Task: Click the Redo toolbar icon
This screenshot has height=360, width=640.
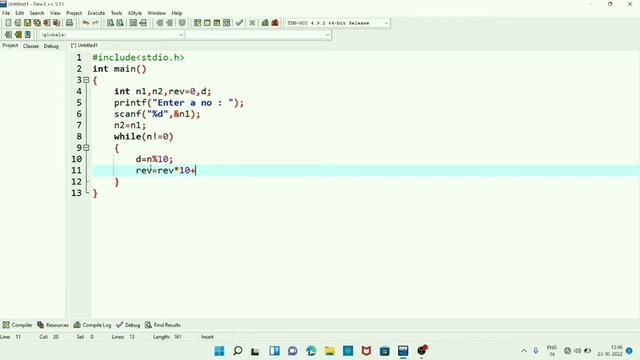Action: [95, 23]
